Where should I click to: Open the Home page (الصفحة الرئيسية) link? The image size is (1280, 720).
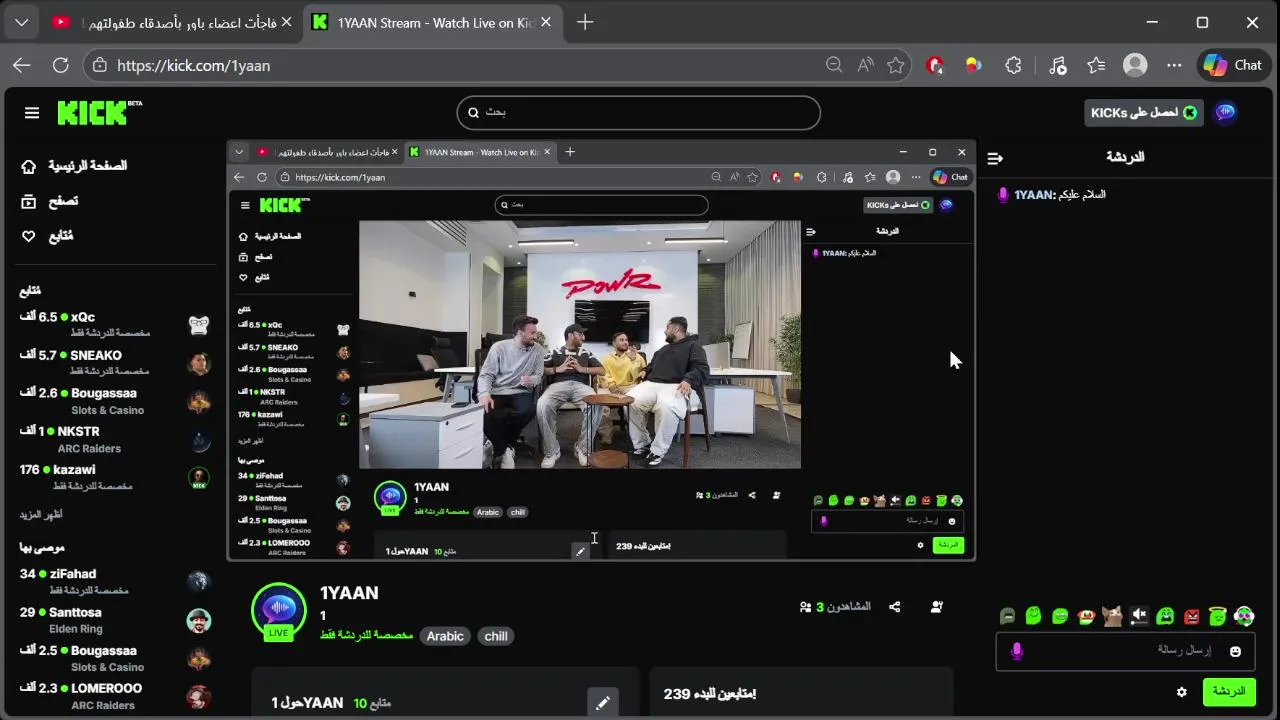coord(75,166)
